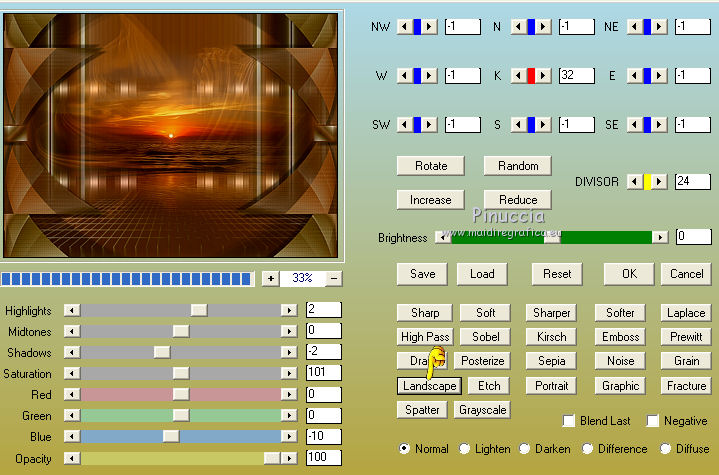The width and height of the screenshot is (719, 475).
Task: Click the Brightness slider right arrow
Action: point(659,237)
